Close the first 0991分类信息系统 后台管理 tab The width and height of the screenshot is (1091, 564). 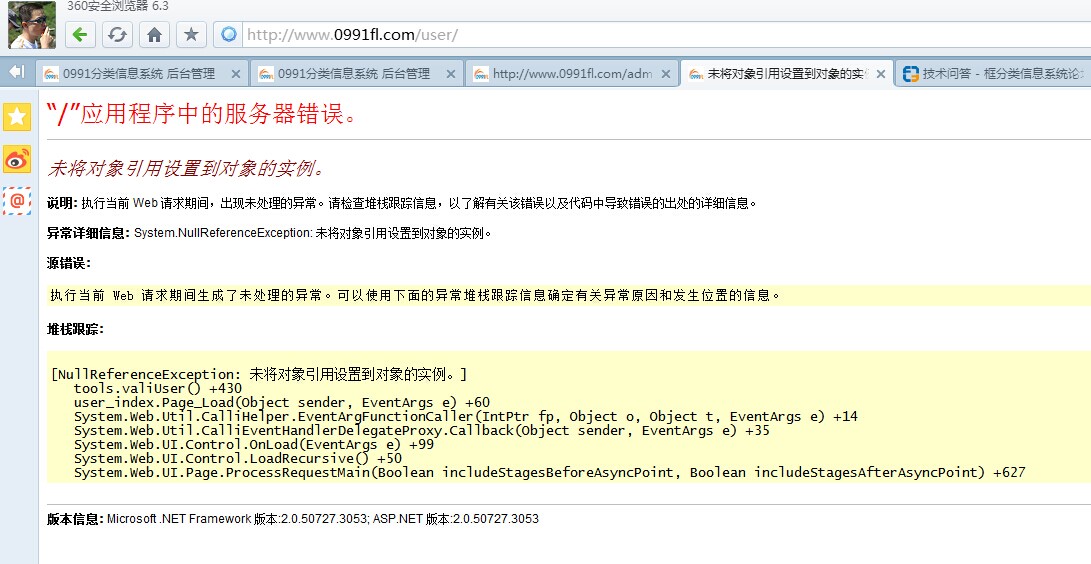(x=236, y=74)
